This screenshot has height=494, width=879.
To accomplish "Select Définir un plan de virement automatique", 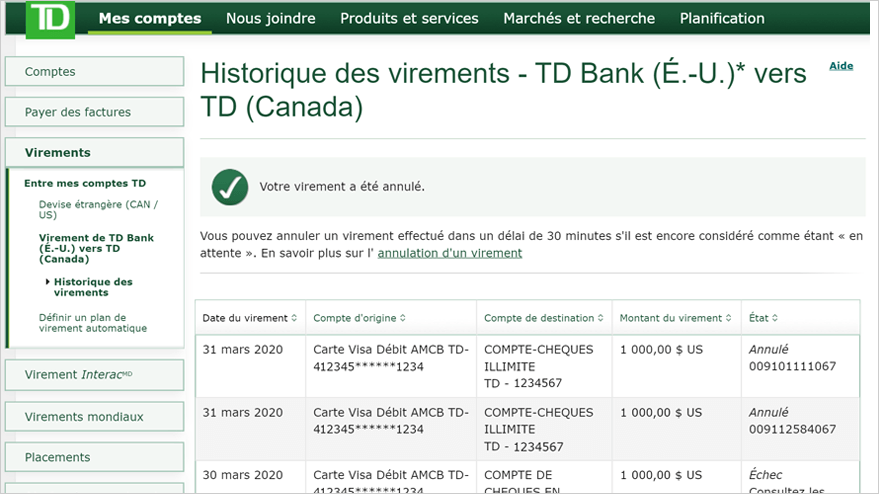I will pyautogui.click(x=92, y=322).
